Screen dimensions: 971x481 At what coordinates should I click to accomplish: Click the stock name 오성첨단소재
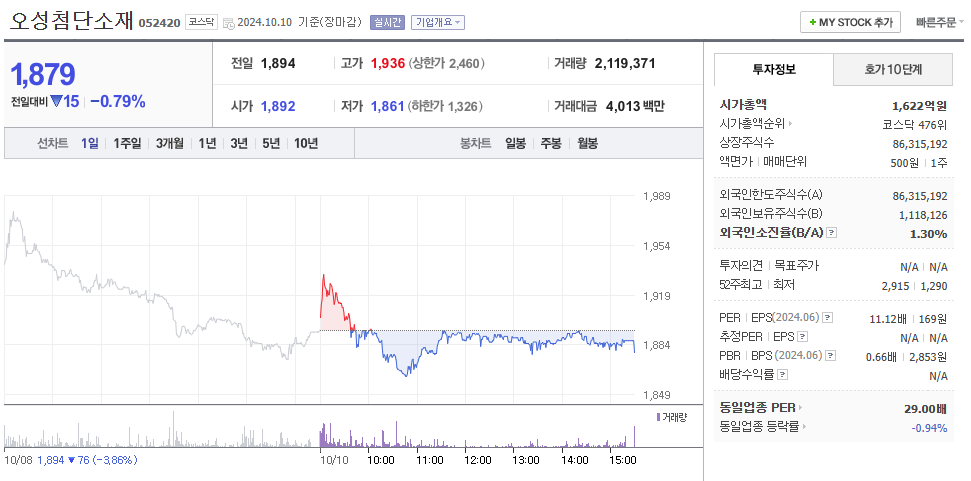click(71, 21)
